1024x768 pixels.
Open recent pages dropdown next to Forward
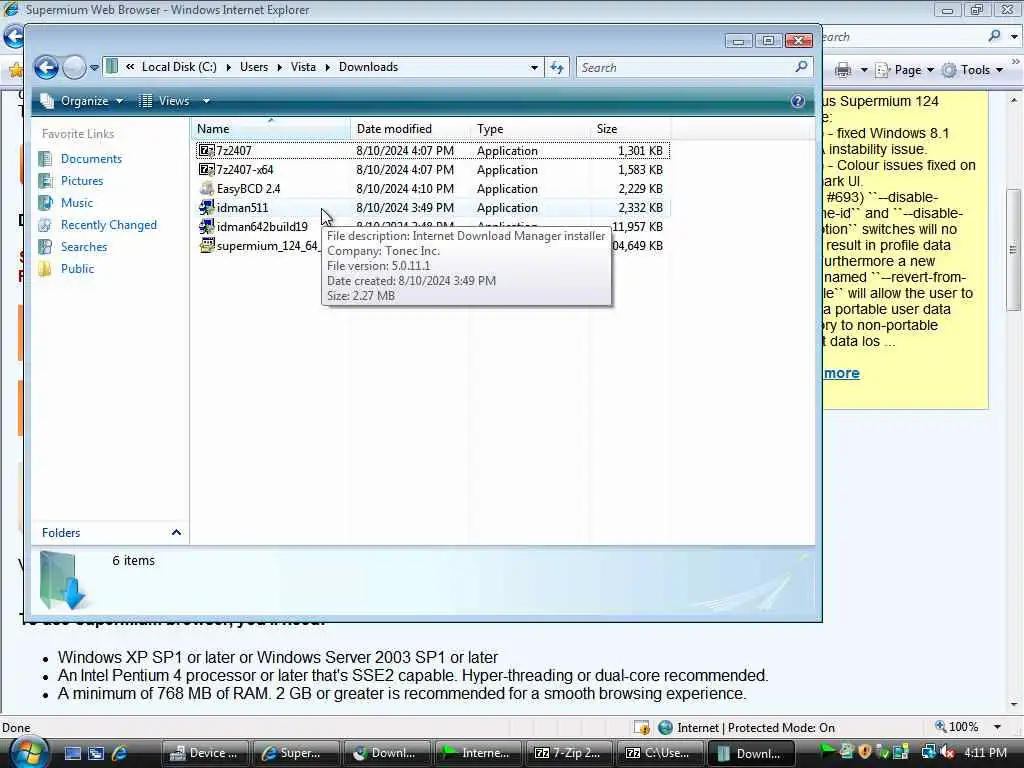pos(94,67)
